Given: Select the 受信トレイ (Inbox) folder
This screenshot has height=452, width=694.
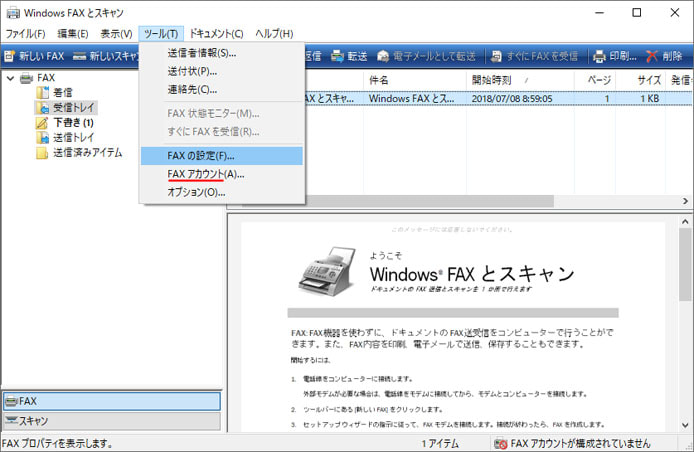Looking at the screenshot, I should point(66,108).
